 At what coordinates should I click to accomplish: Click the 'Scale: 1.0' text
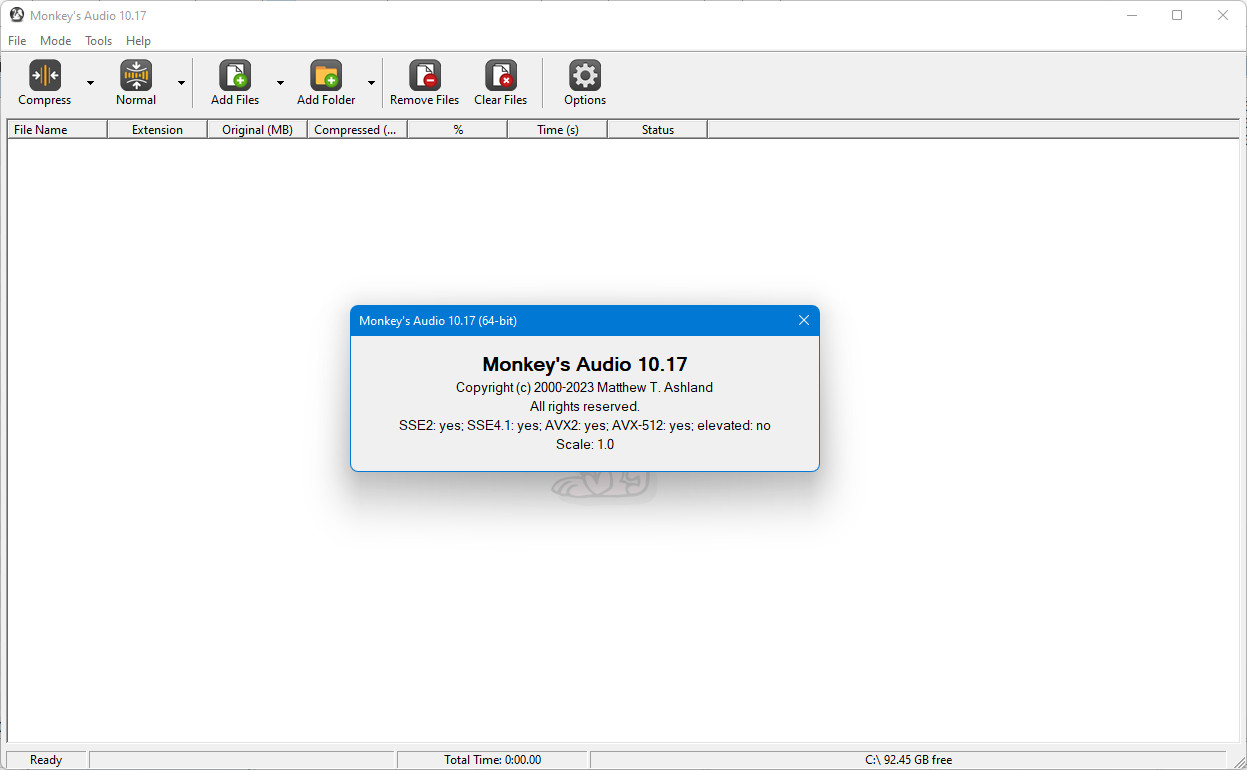pos(585,444)
